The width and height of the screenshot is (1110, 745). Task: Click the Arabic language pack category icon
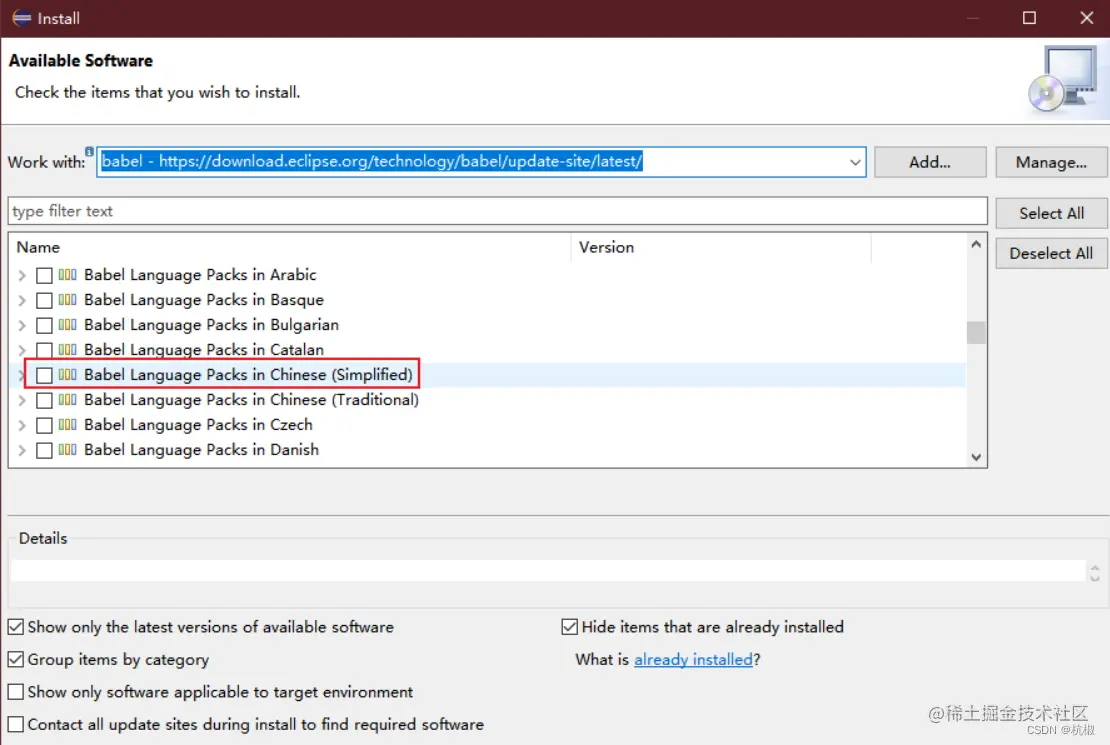(67, 275)
